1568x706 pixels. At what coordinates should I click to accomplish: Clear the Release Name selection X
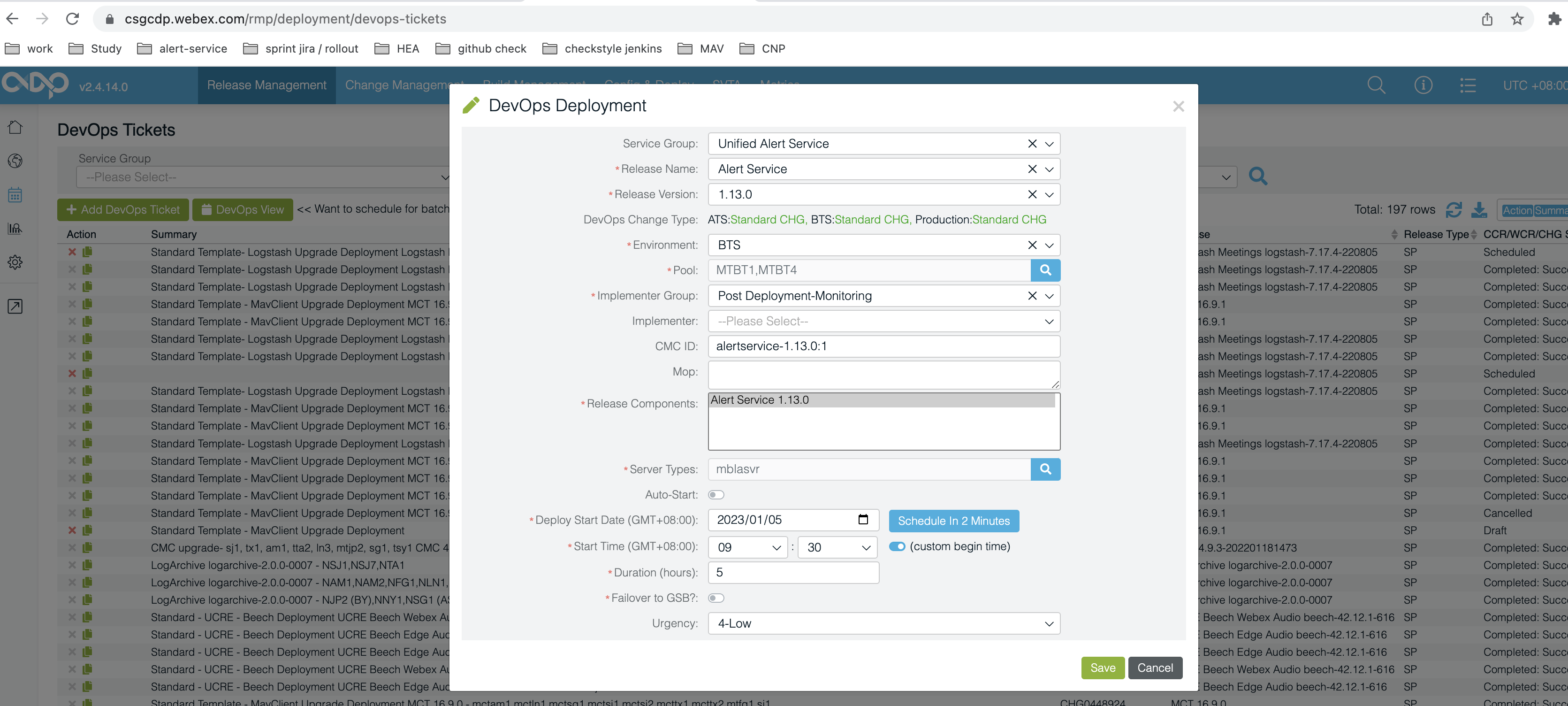pyautogui.click(x=1032, y=169)
